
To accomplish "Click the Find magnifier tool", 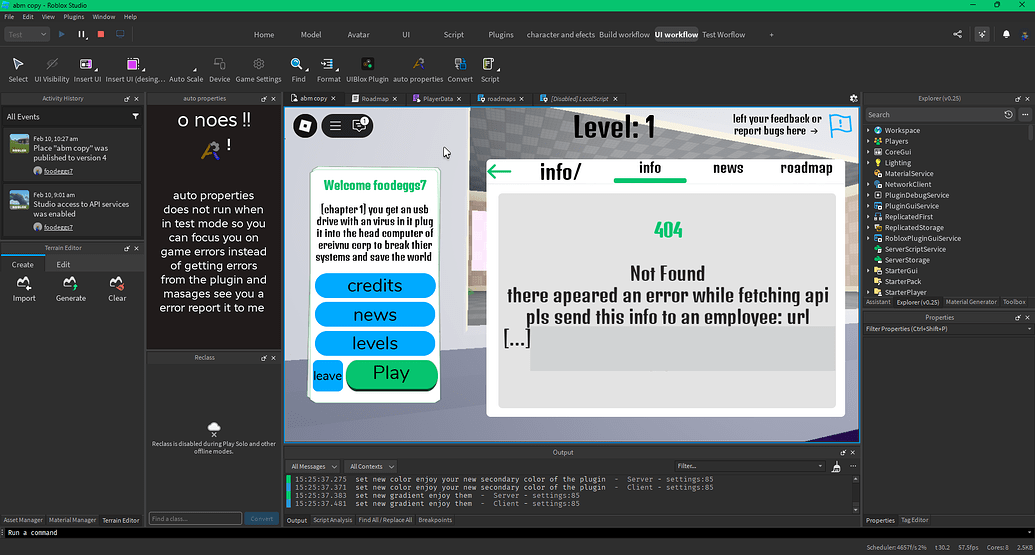I will coord(298,69).
